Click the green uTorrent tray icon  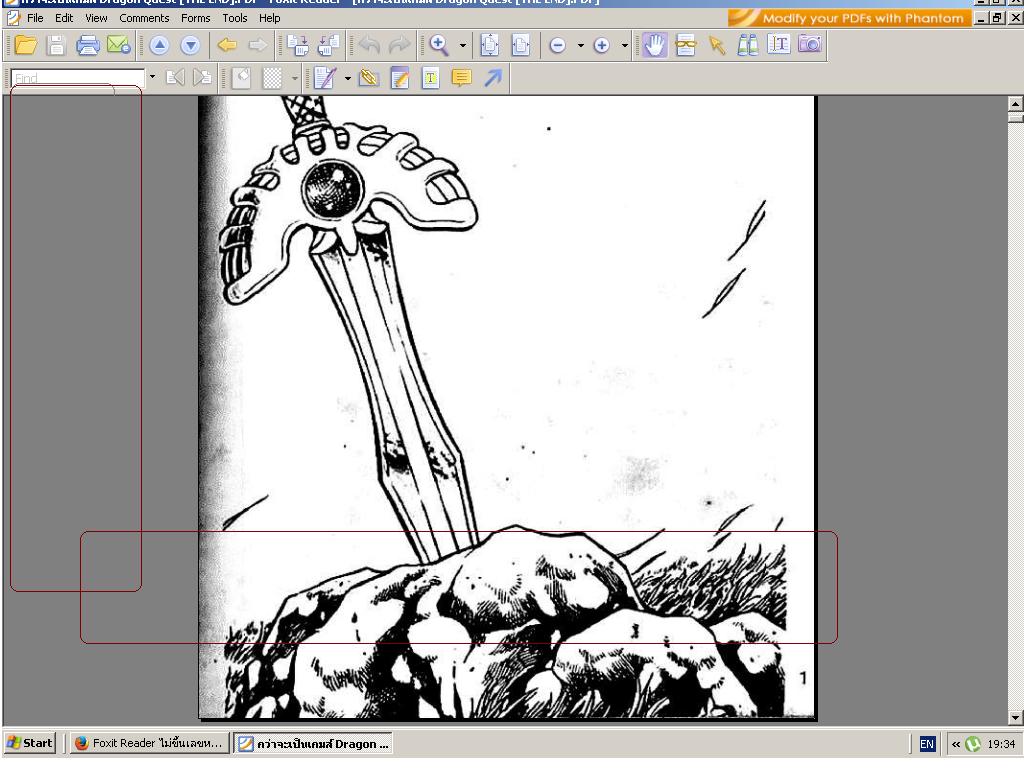[x=973, y=744]
